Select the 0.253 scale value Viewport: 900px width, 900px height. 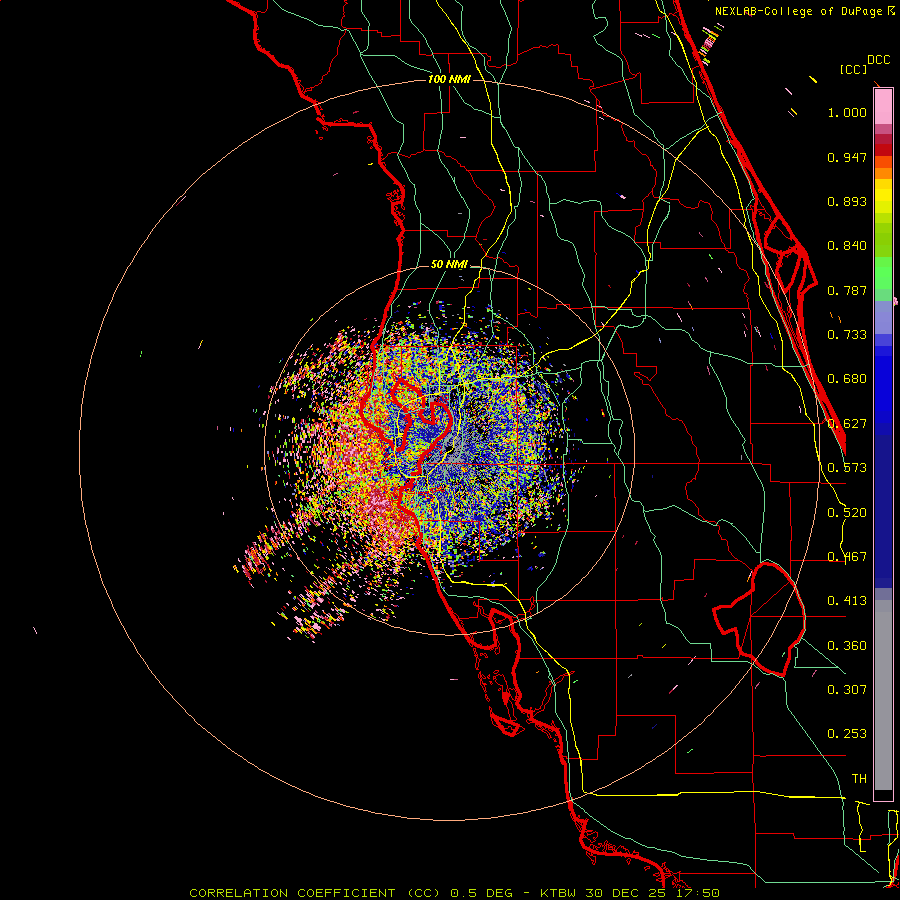coord(847,734)
